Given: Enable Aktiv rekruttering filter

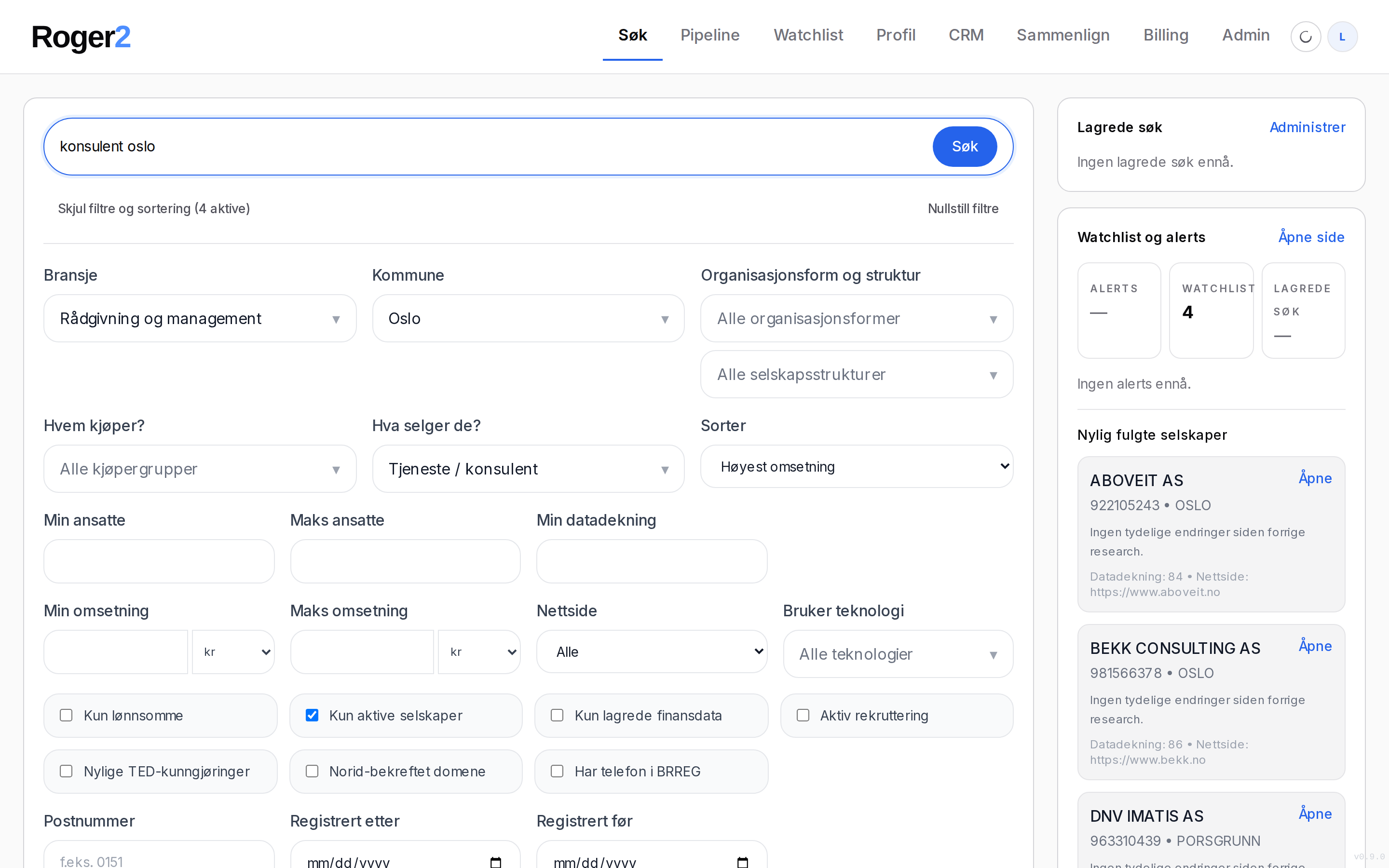Looking at the screenshot, I should (803, 715).
